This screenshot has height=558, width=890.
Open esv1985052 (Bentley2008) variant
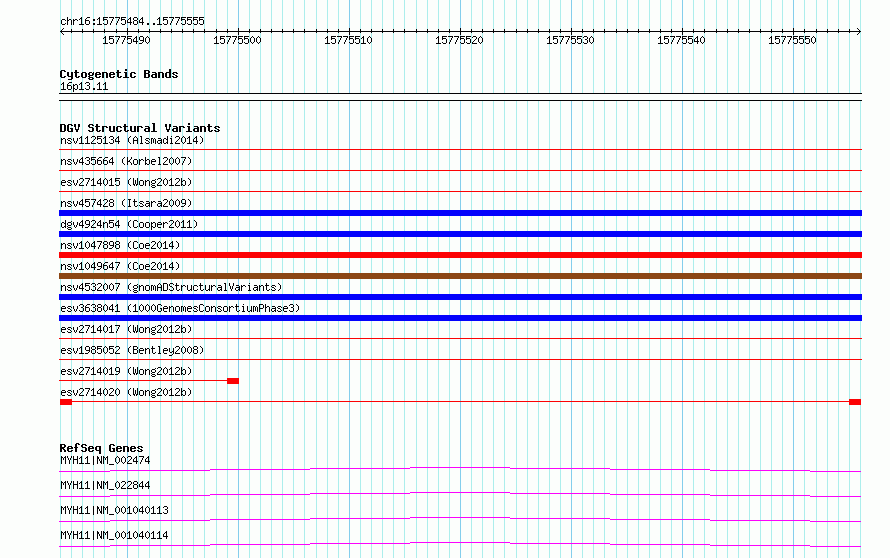[x=132, y=350]
